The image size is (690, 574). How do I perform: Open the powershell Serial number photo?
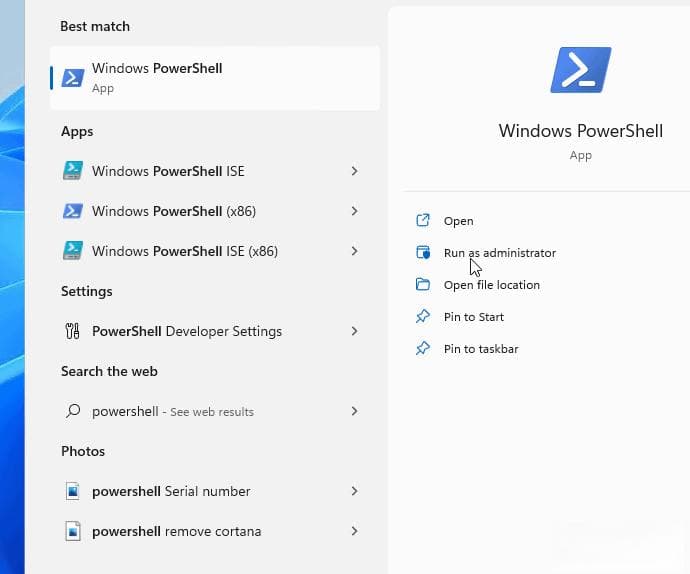(171, 491)
